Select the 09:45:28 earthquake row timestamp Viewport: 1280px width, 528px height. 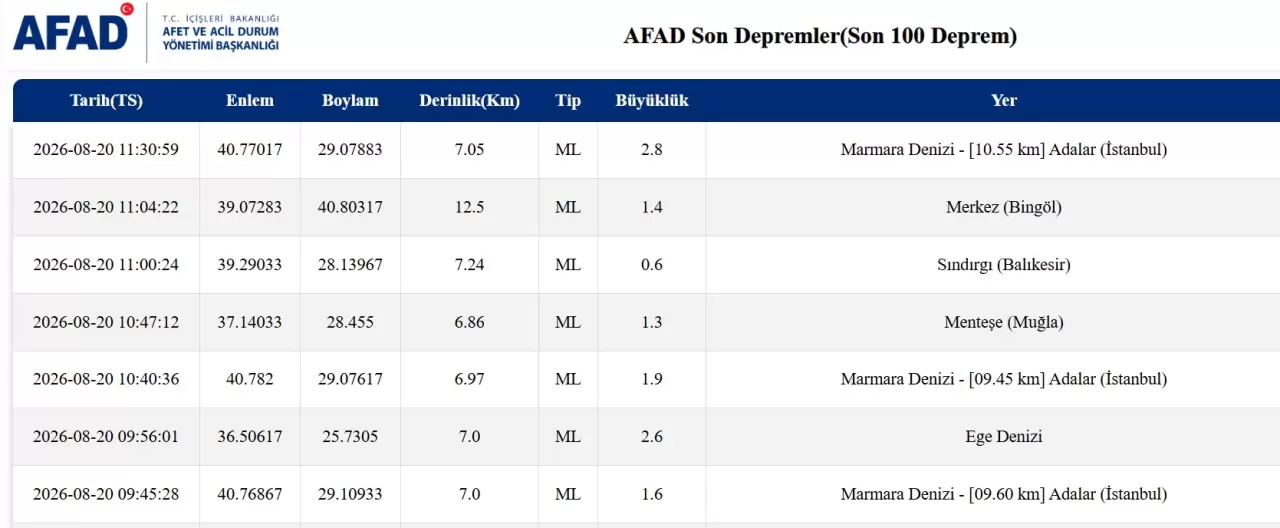pos(106,494)
